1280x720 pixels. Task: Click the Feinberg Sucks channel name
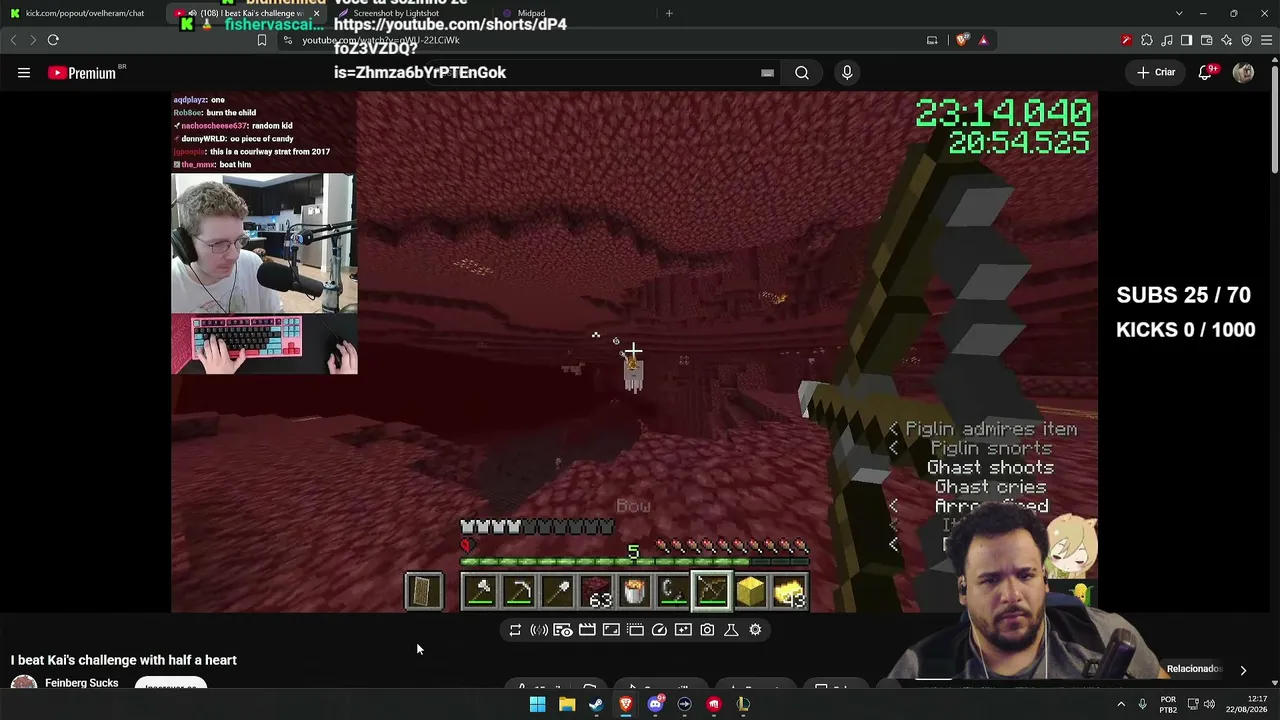(x=82, y=683)
